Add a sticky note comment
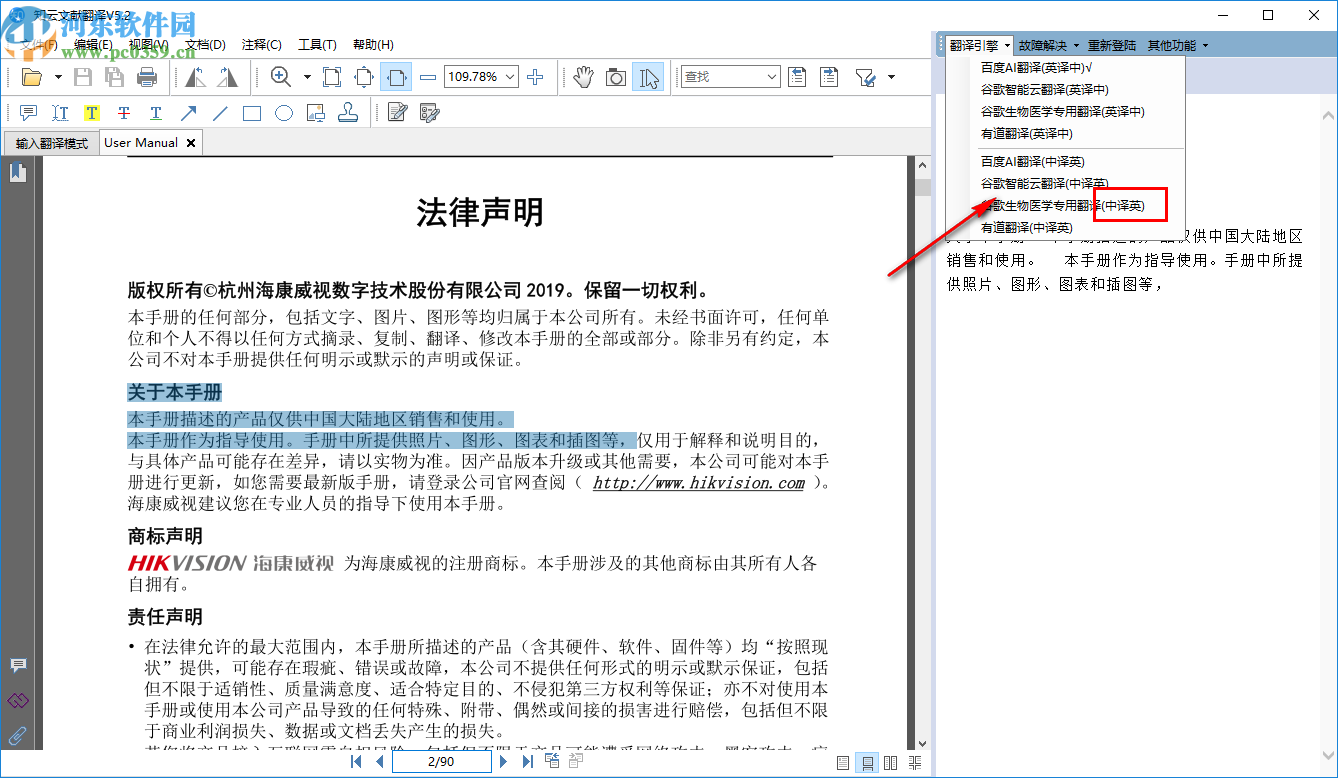 (28, 113)
